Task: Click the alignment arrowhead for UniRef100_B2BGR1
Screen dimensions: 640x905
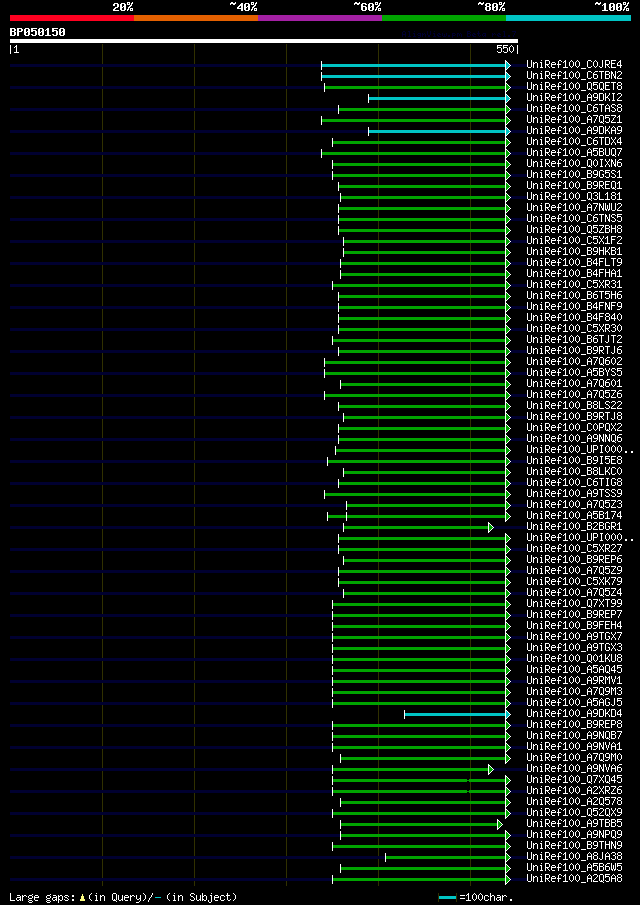Action: (x=491, y=527)
